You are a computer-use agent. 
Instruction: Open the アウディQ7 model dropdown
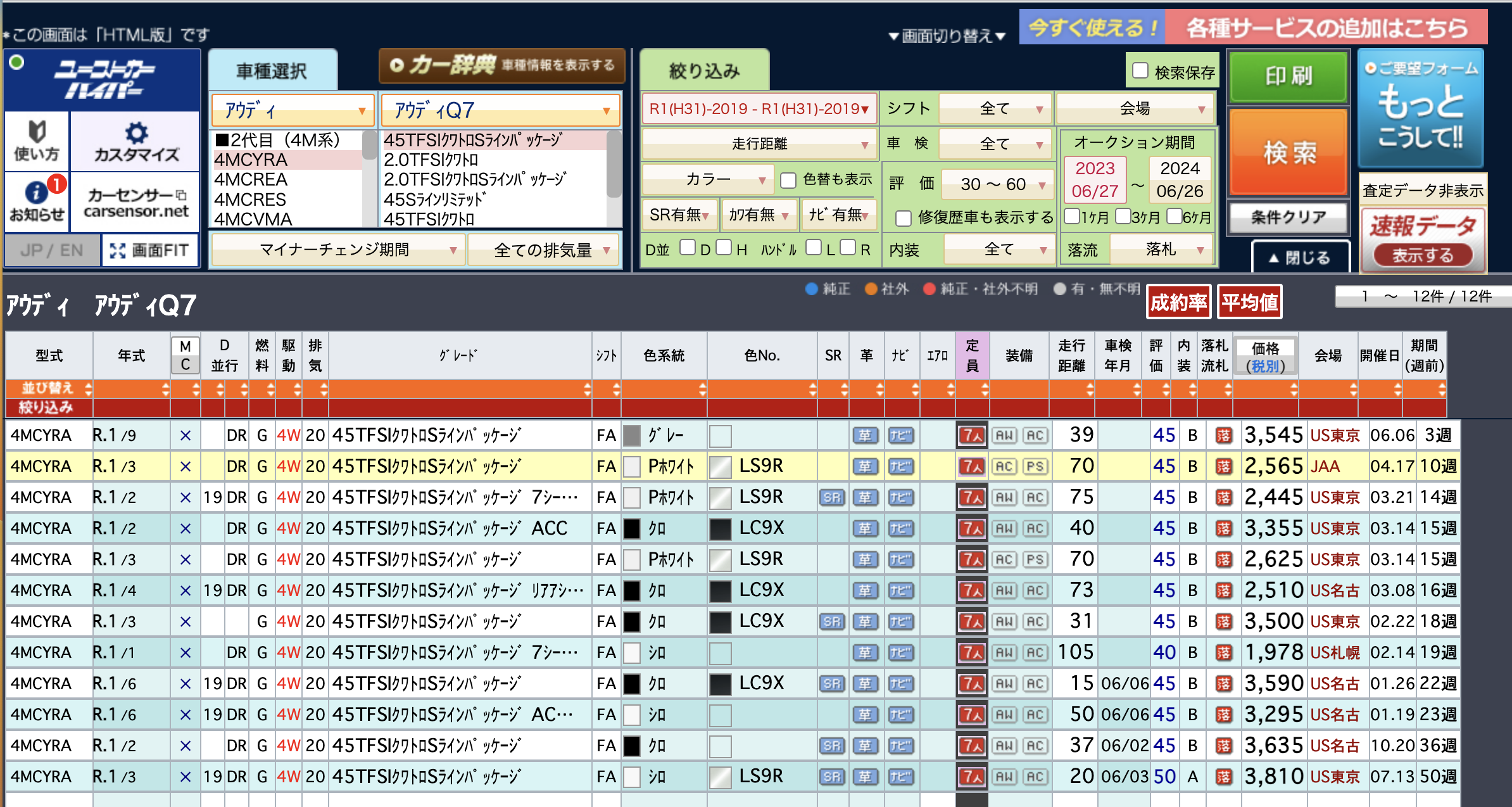pos(500,111)
